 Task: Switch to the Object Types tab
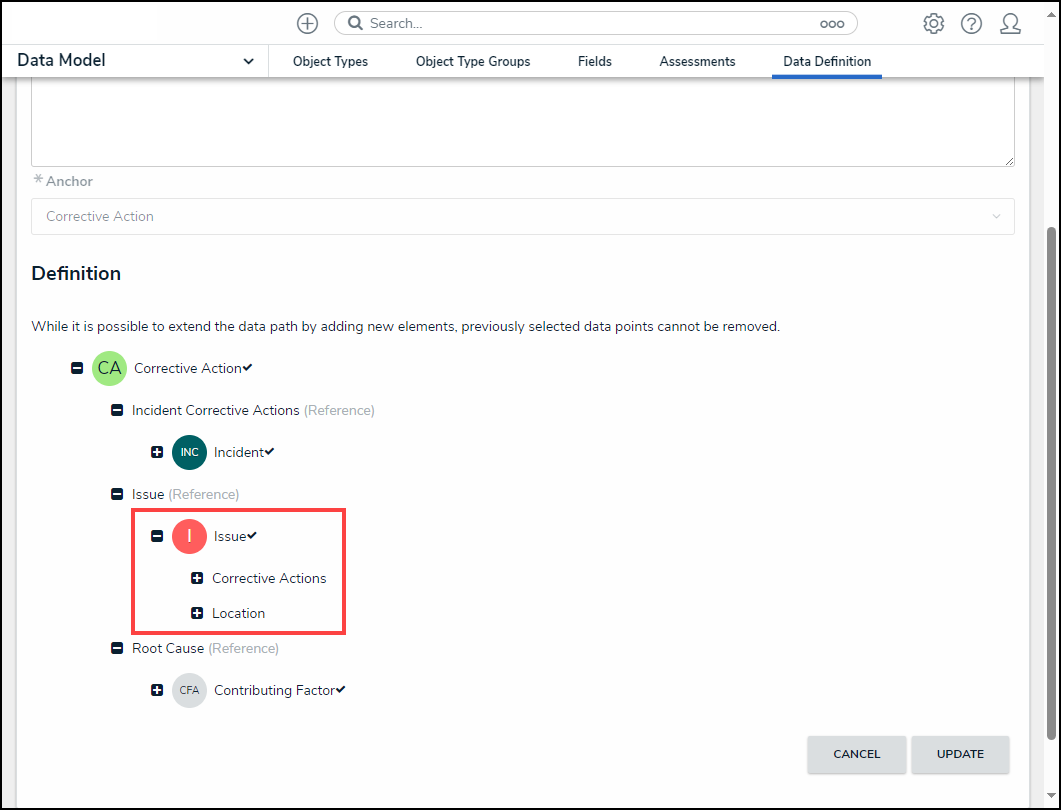pyautogui.click(x=330, y=61)
